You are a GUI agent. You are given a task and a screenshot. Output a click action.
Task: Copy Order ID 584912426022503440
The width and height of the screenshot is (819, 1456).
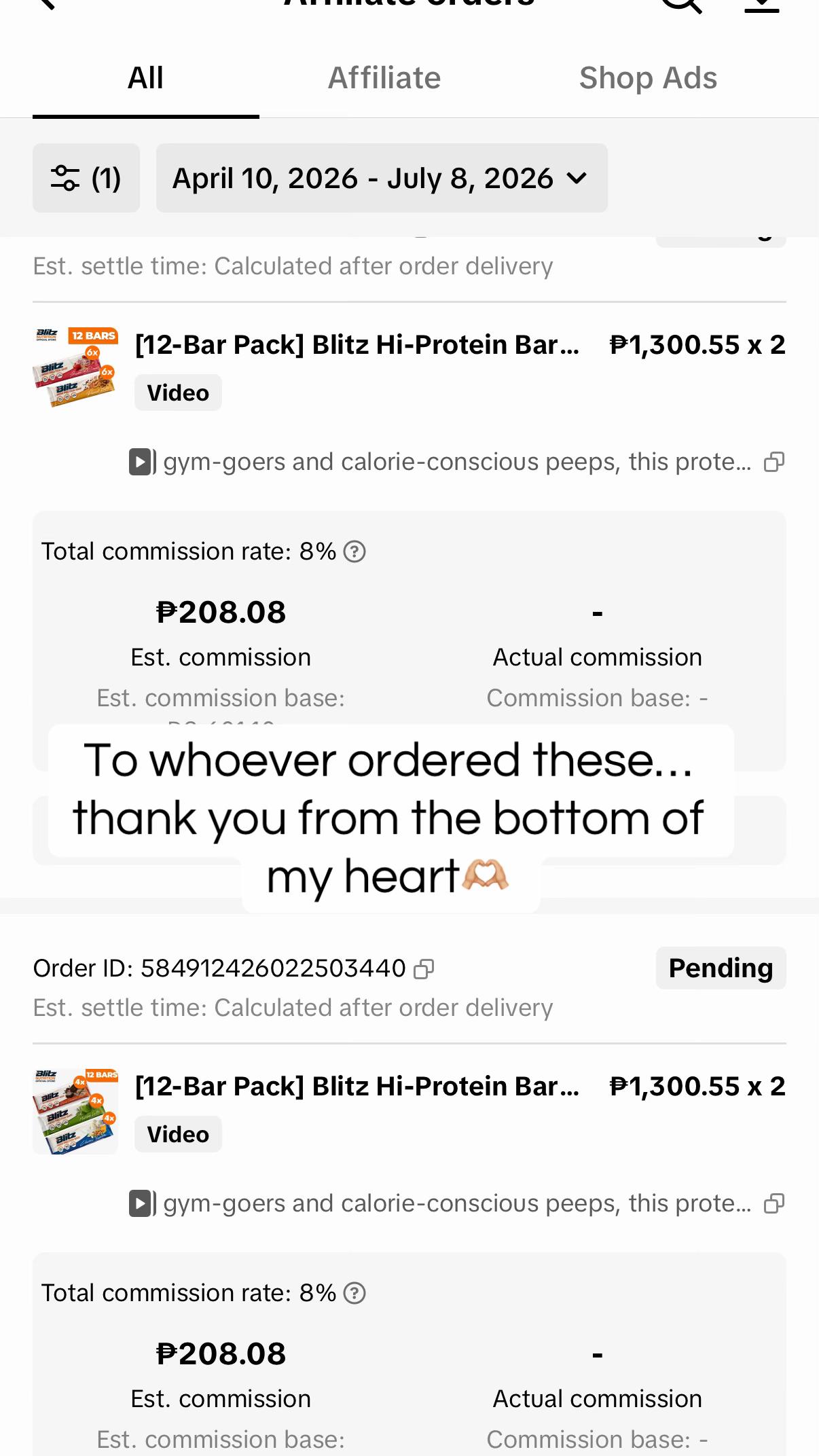click(424, 968)
